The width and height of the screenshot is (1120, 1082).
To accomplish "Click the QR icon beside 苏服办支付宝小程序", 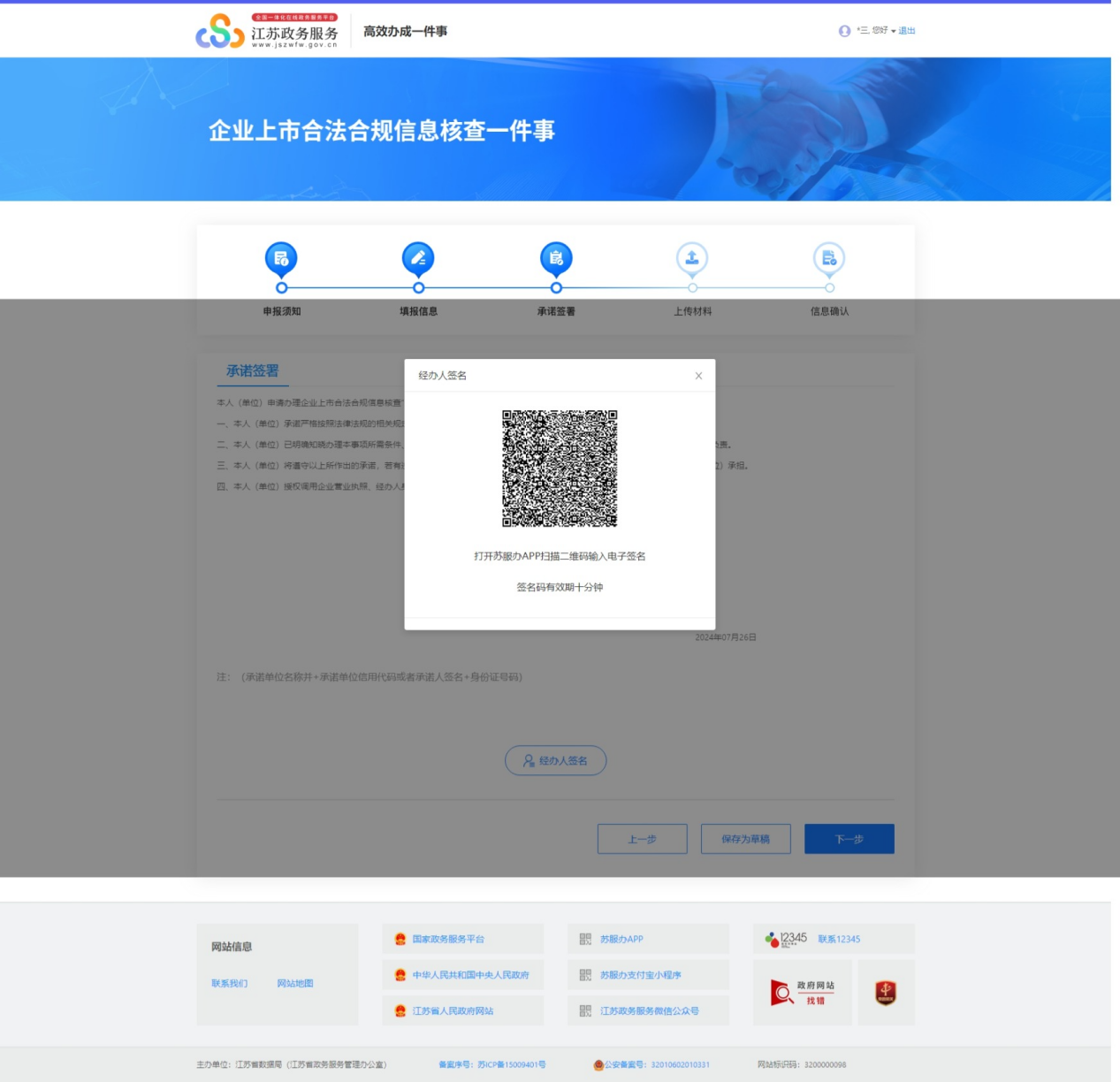I will 585,975.
